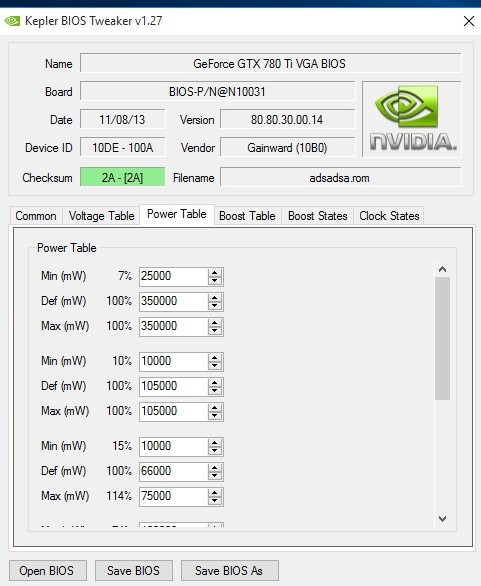Increase Max 105000 value
The width and height of the screenshot is (481, 586).
click(215, 408)
